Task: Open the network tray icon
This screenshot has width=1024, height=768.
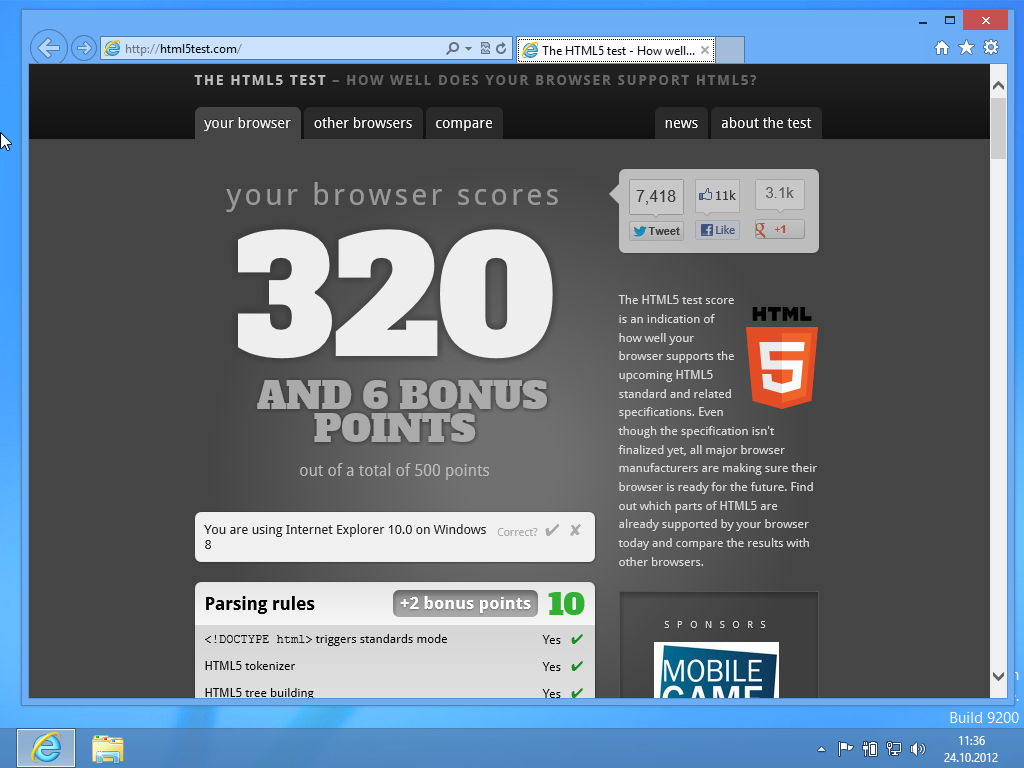Action: click(893, 748)
